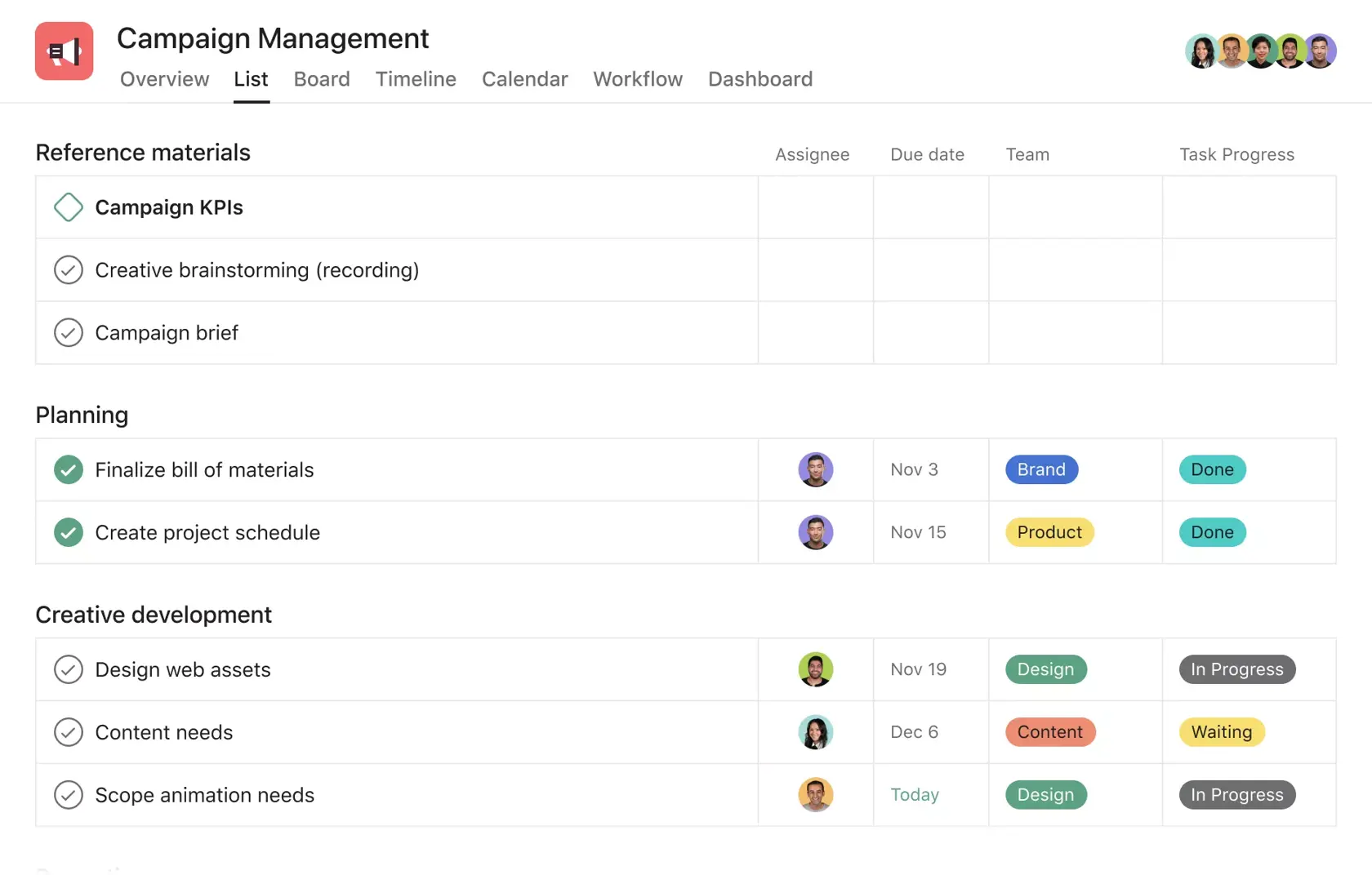Switch to the Overview tab
The width and height of the screenshot is (1372, 875).
tap(164, 79)
